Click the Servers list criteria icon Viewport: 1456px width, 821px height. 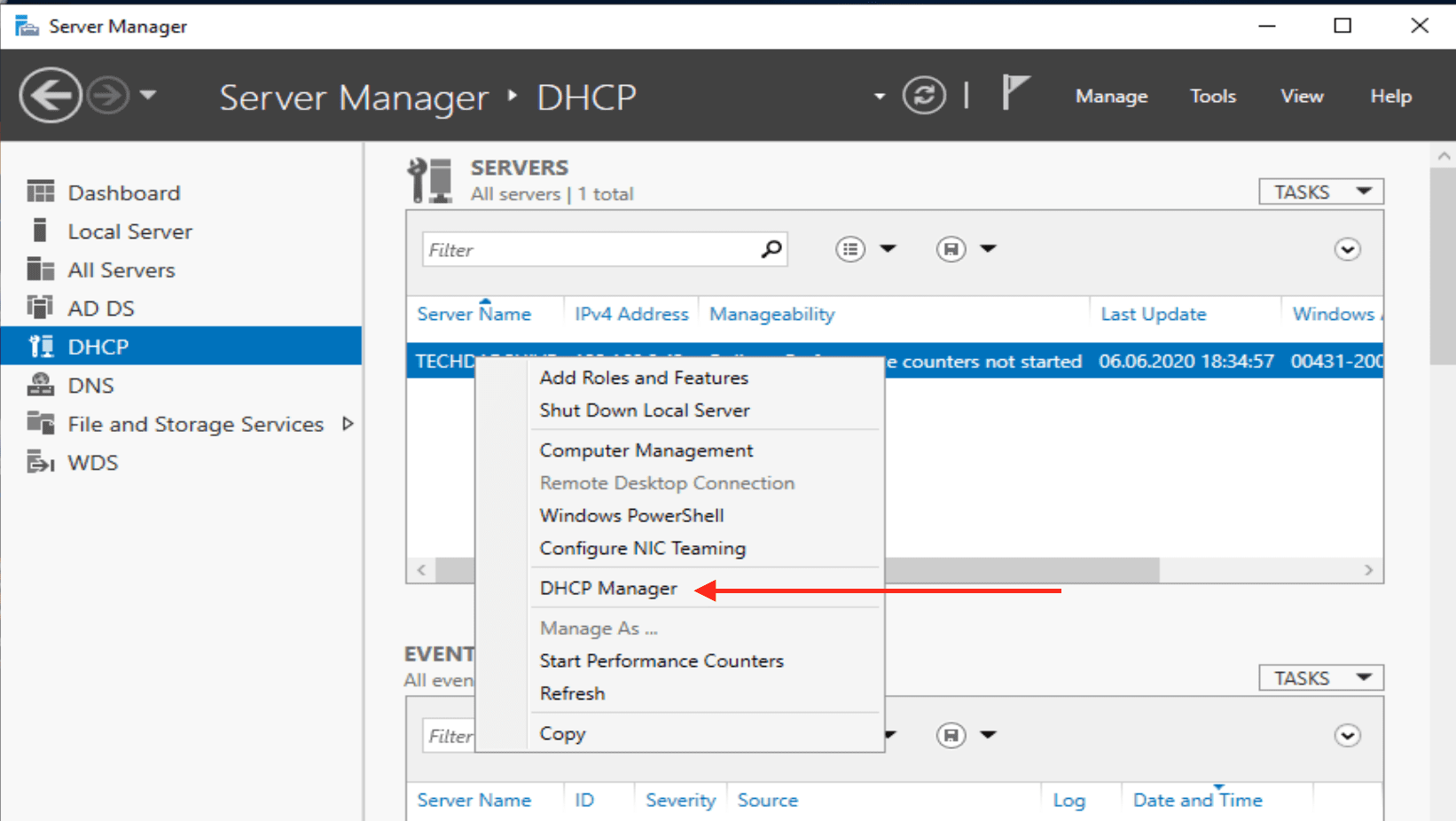point(850,249)
